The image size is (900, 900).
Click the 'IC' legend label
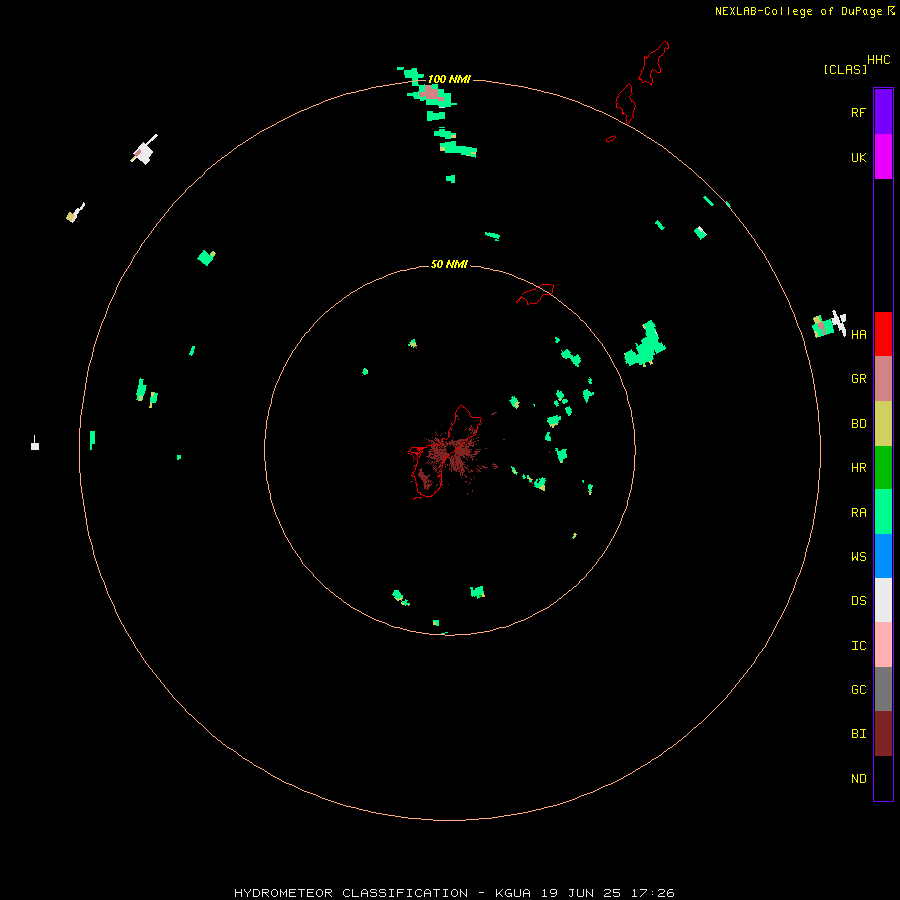(858, 645)
